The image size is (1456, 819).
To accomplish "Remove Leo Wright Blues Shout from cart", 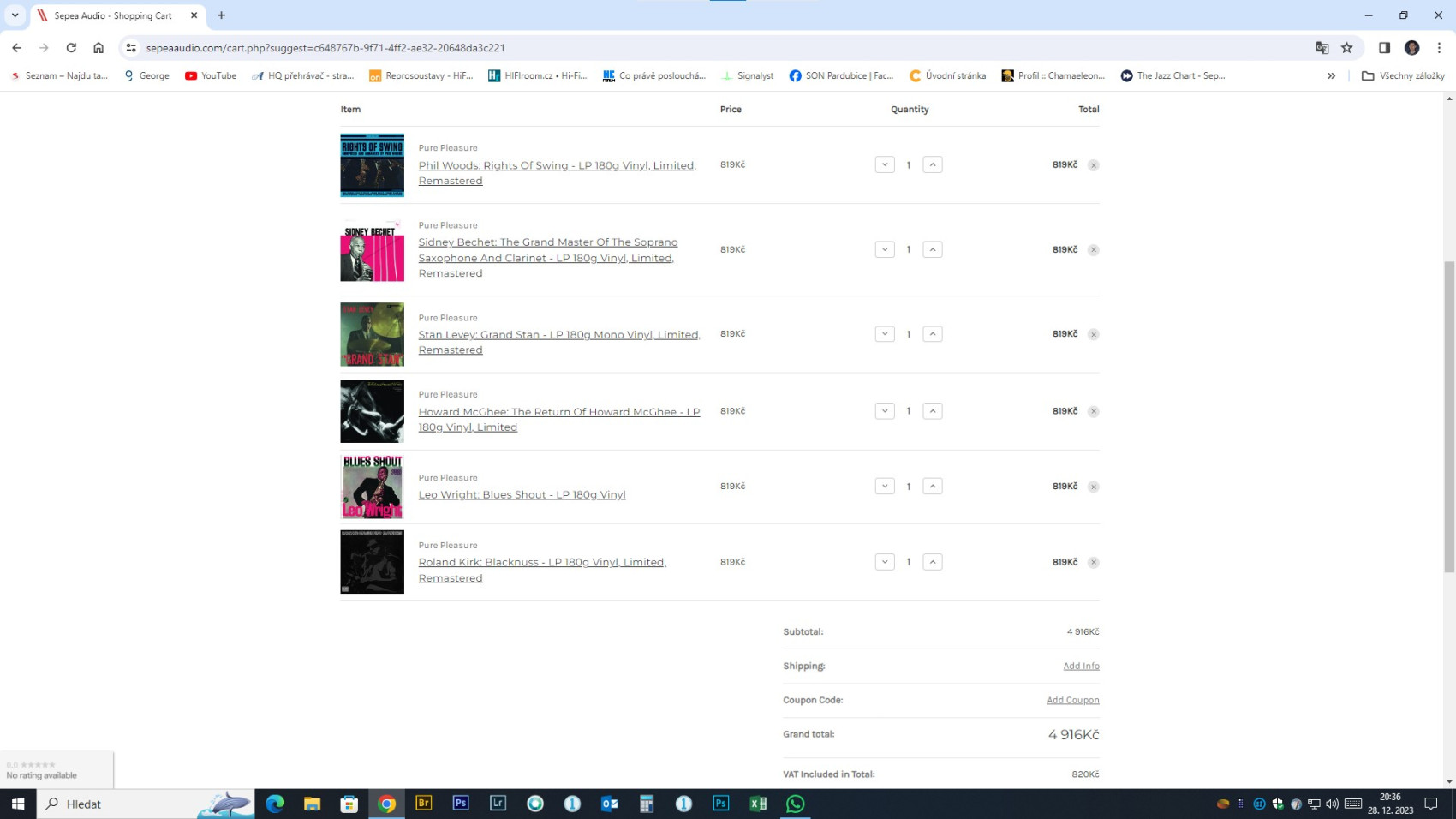I will click(1093, 487).
